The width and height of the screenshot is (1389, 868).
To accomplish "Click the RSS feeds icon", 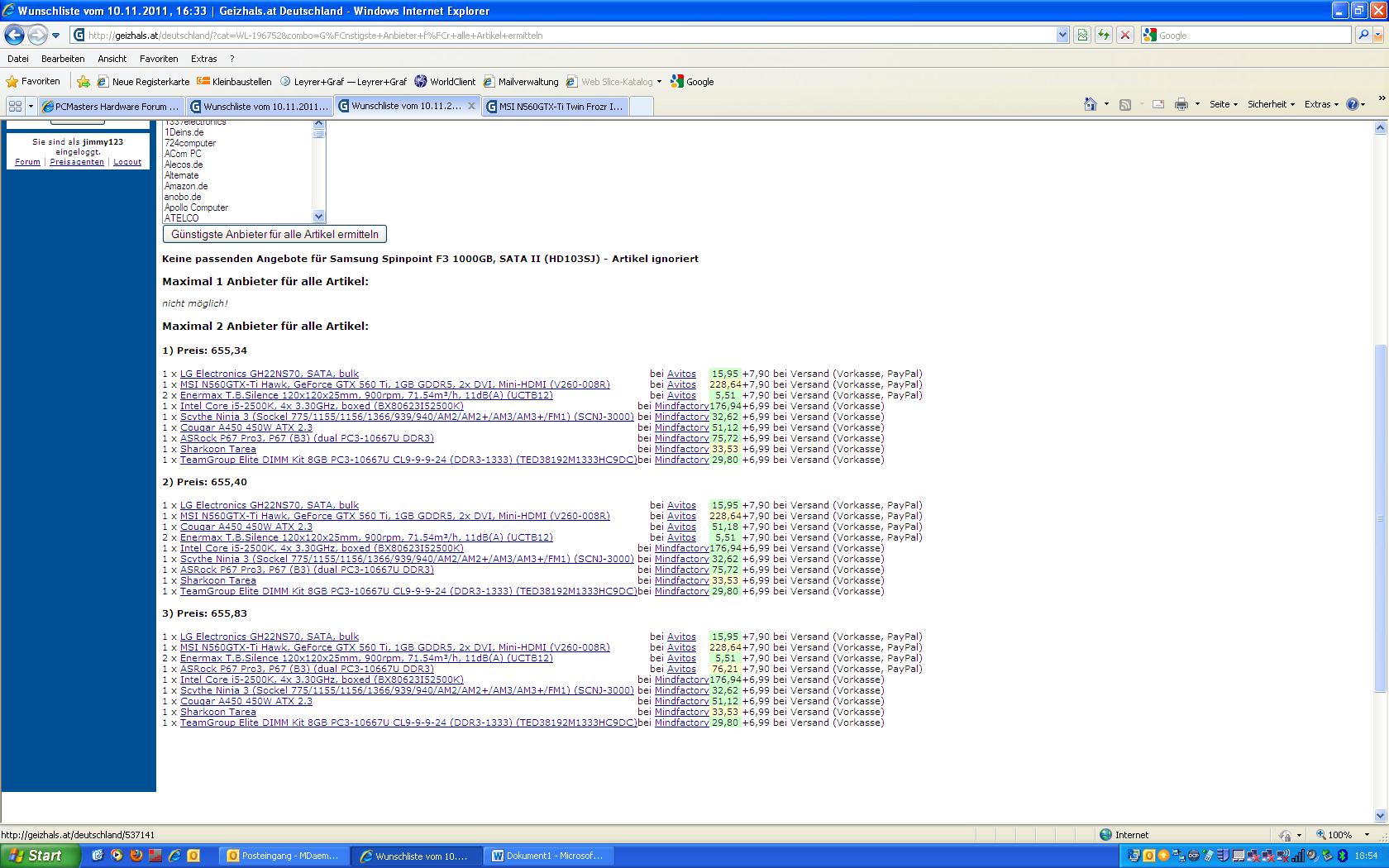I will coord(1124,104).
